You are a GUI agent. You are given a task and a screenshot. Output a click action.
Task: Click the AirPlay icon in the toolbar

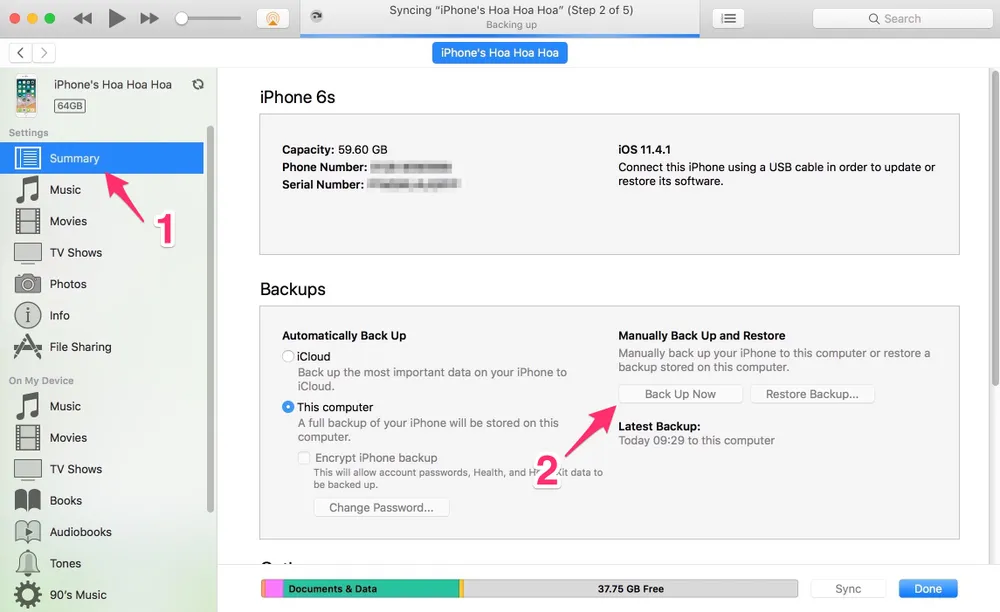point(272,18)
